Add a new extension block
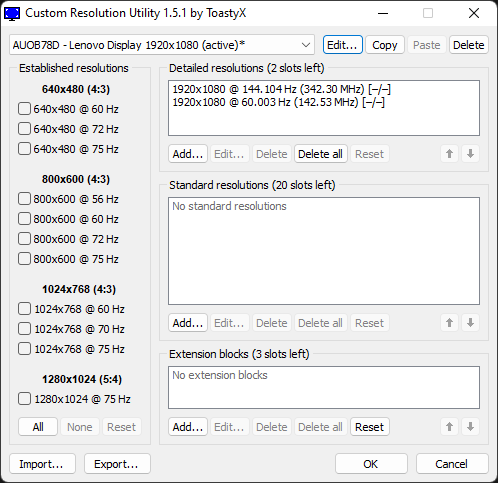Screen dimensions: 498x483 pyautogui.click(x=188, y=427)
